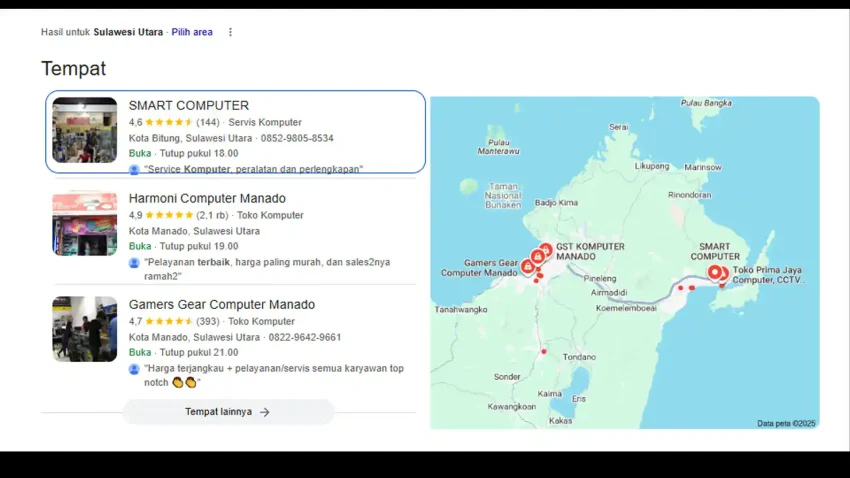Click the Pilih area link
The width and height of the screenshot is (850, 478).
pyautogui.click(x=192, y=32)
